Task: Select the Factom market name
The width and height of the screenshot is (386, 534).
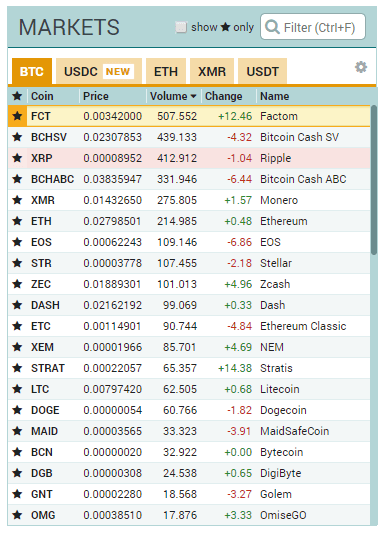Action: (279, 116)
